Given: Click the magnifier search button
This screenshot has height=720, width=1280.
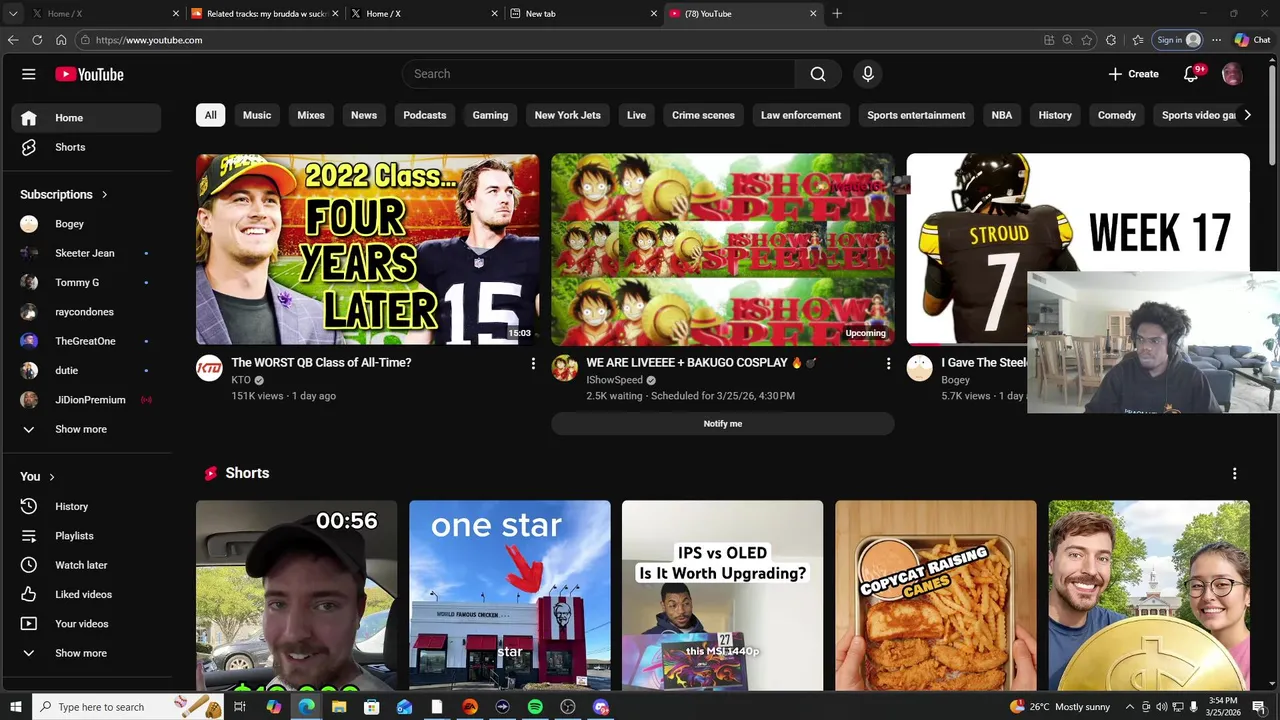Looking at the screenshot, I should point(818,74).
